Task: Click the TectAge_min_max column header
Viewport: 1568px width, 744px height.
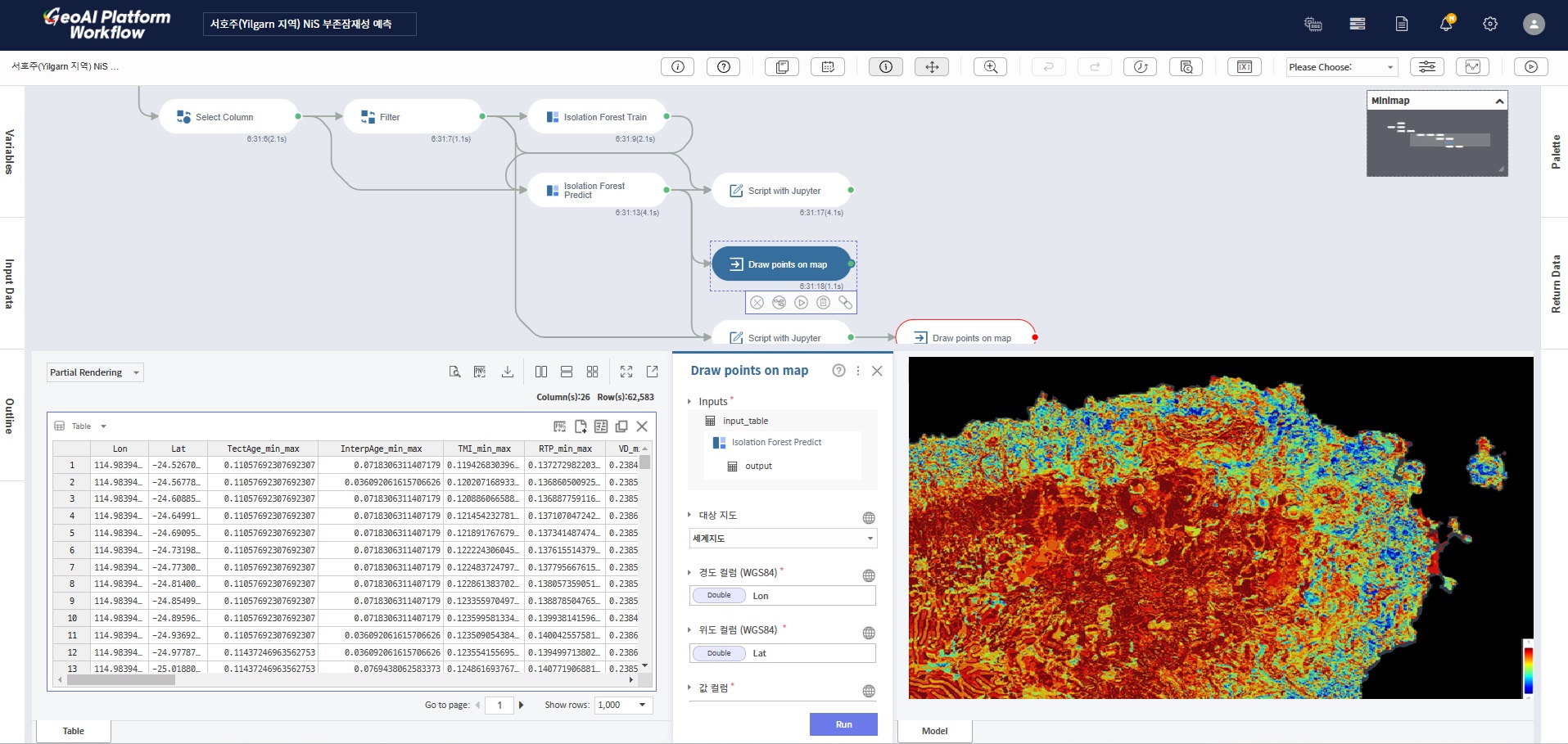Action: tap(263, 449)
